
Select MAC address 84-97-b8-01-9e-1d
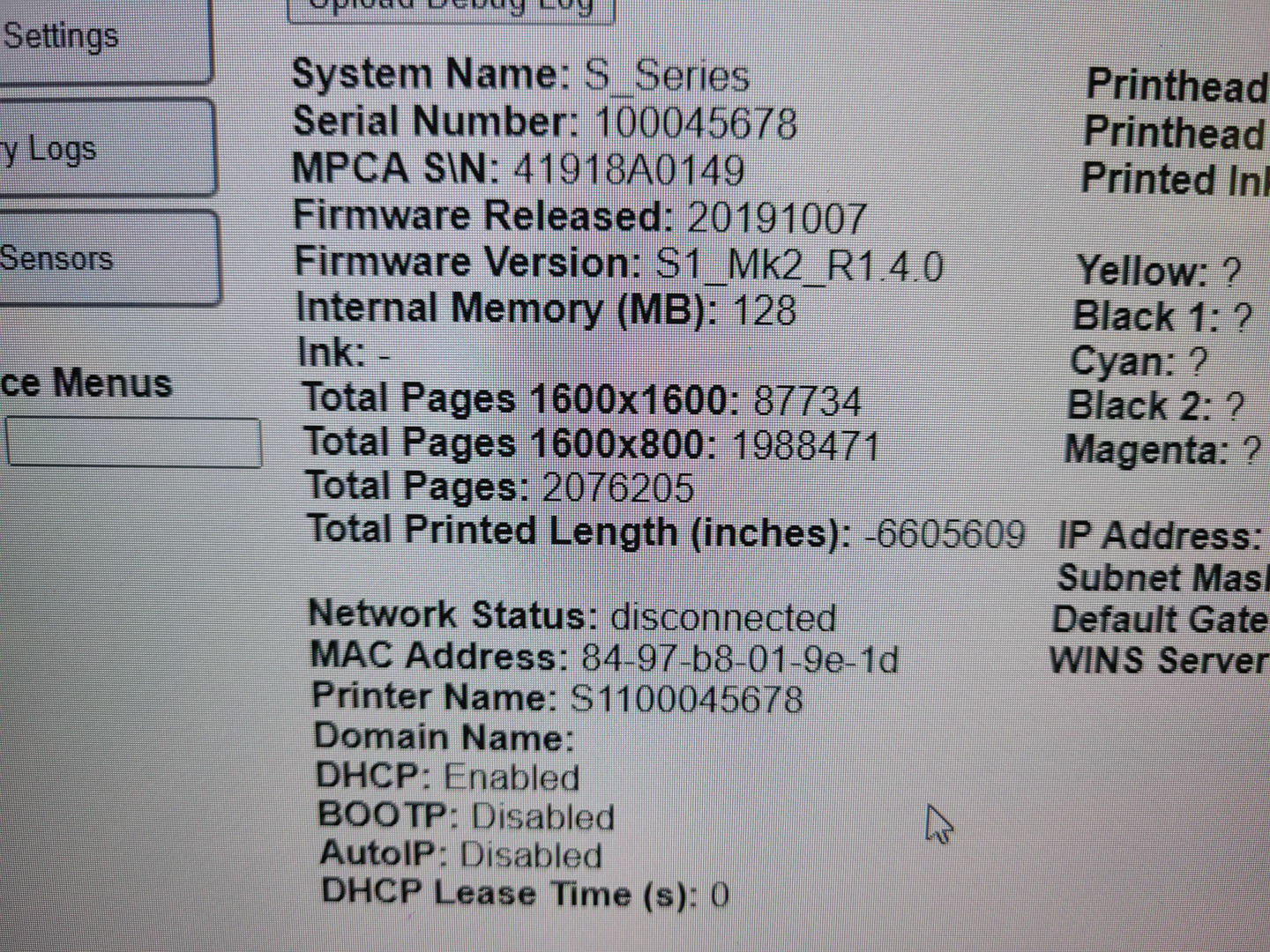739,658
